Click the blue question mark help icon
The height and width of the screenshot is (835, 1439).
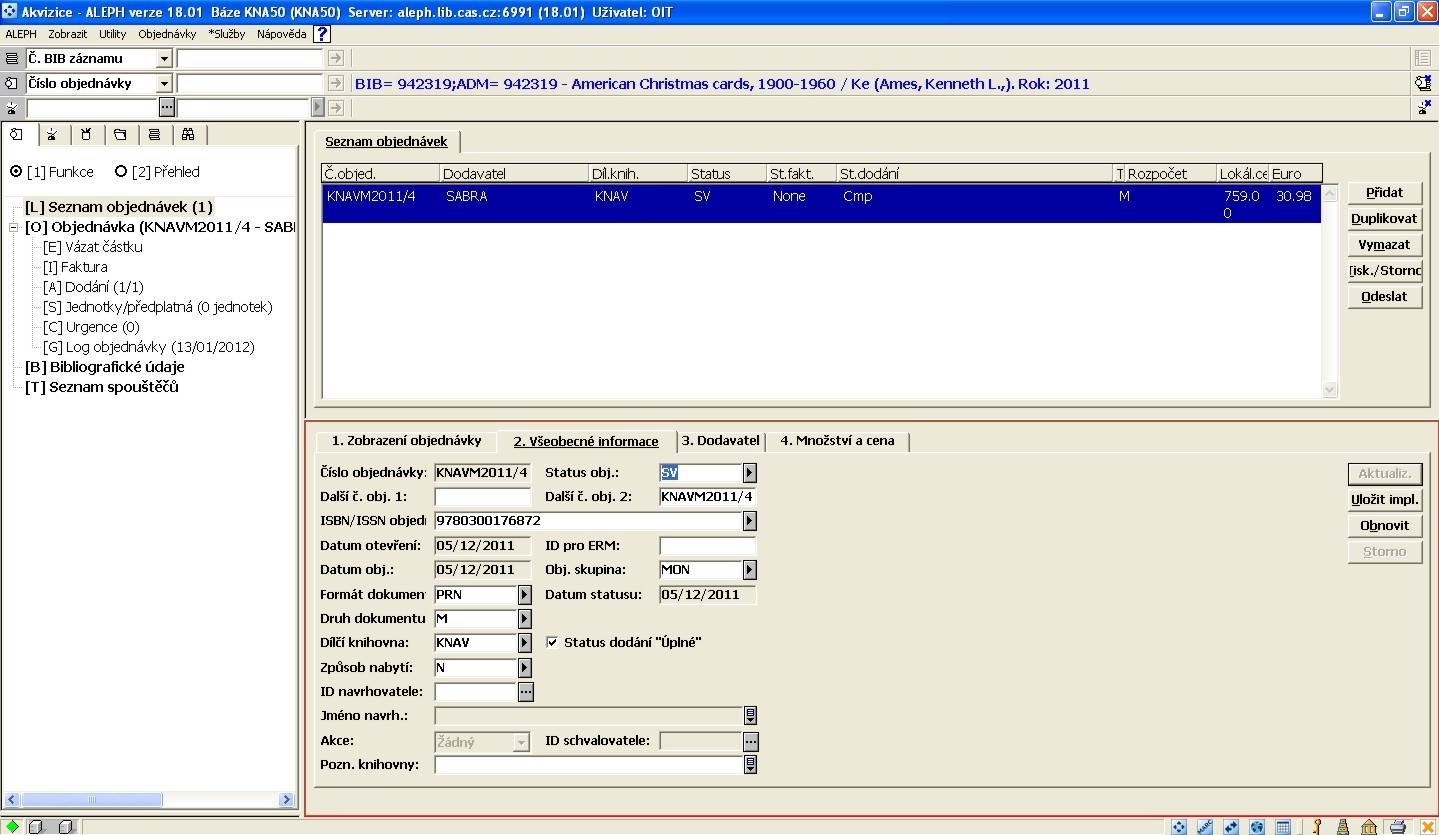click(x=322, y=34)
